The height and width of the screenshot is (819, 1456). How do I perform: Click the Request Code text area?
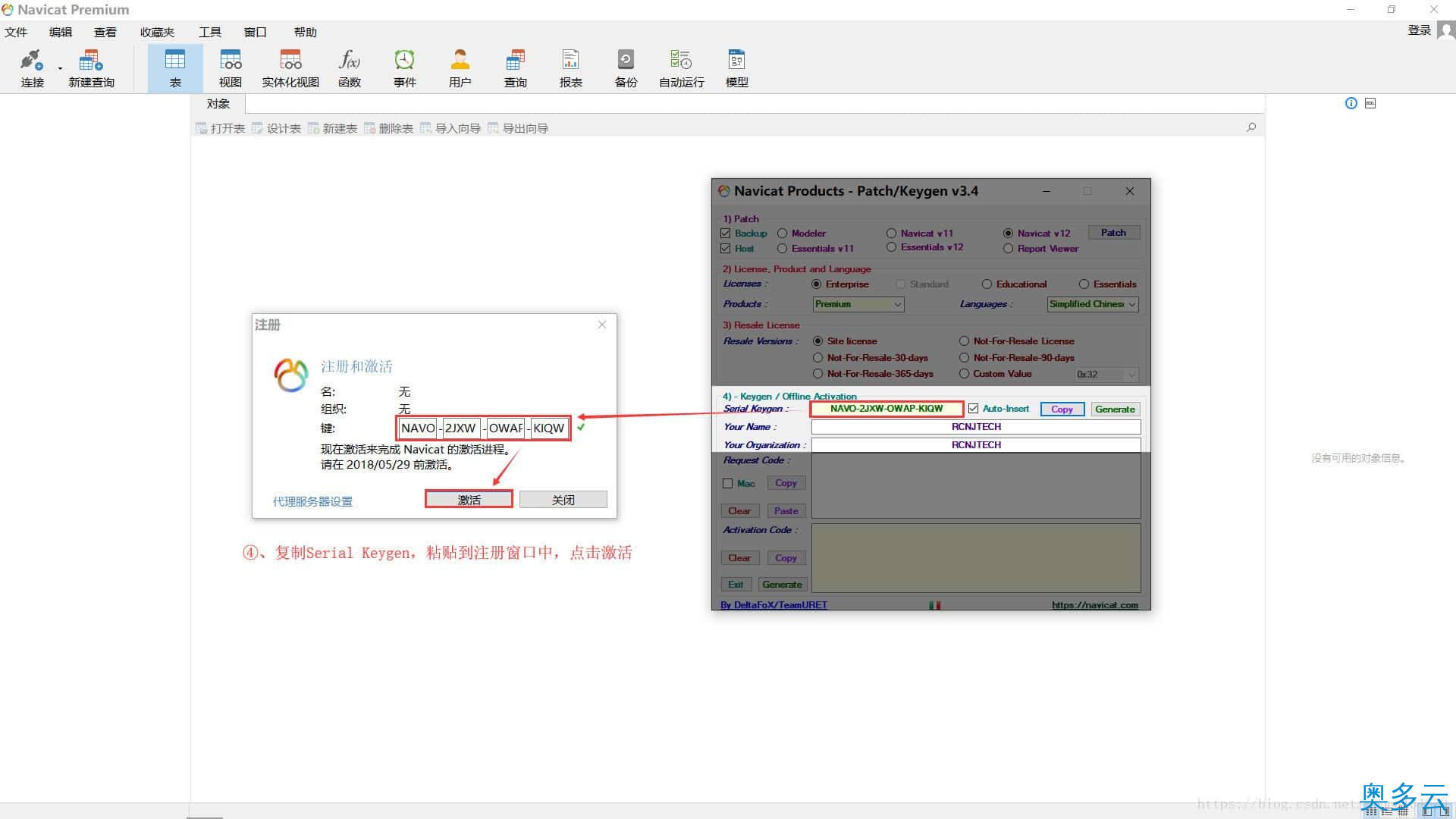[x=976, y=485]
